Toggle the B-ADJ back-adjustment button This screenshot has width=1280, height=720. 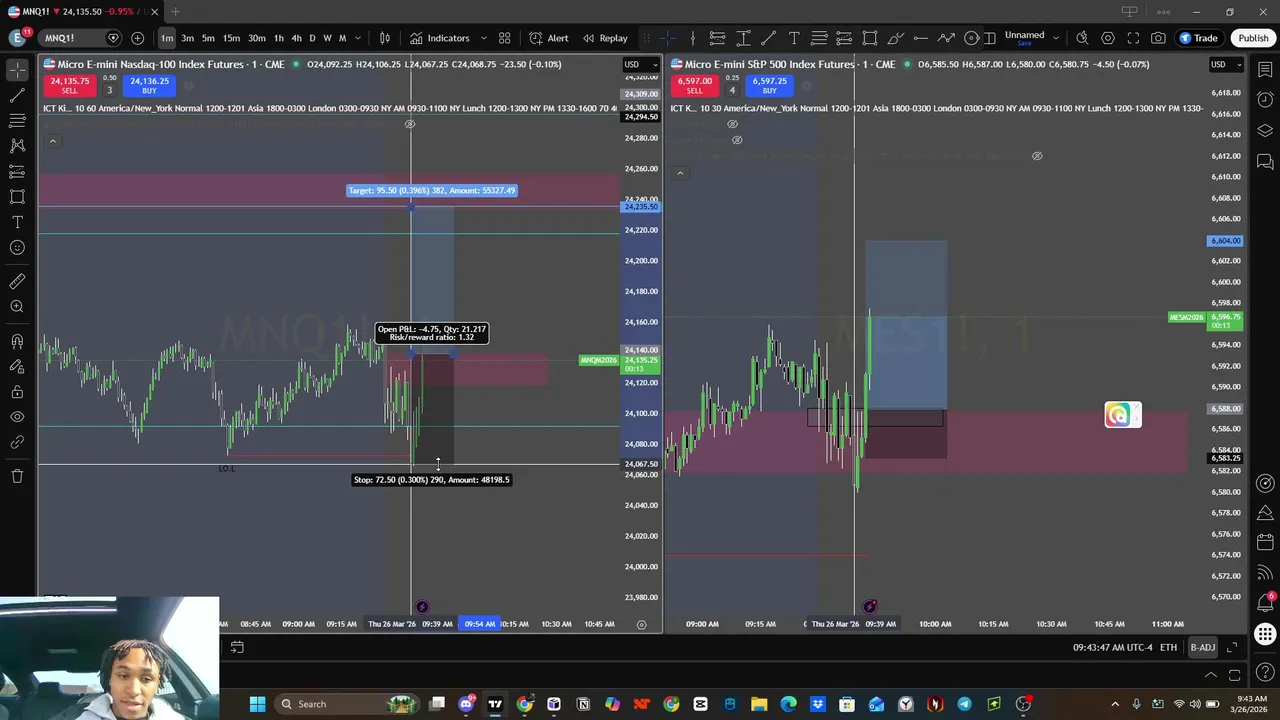(1202, 647)
